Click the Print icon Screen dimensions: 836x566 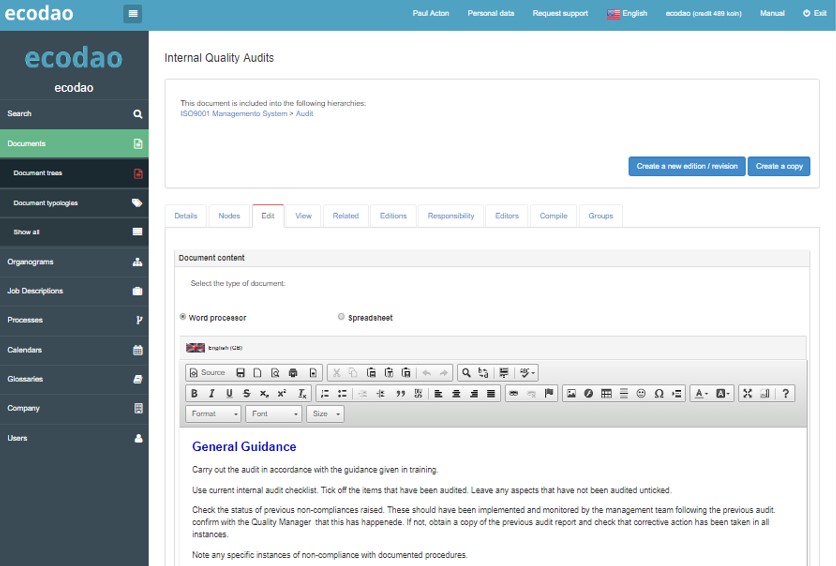point(293,373)
